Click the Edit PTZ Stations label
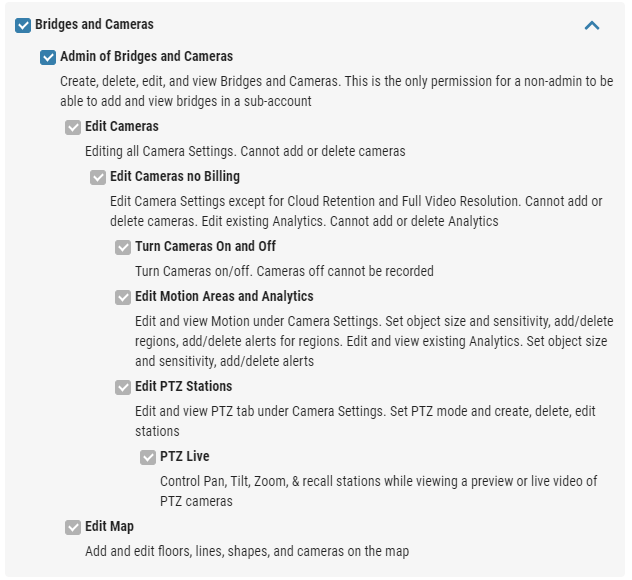Image resolution: width=632 pixels, height=580 pixels. (183, 387)
